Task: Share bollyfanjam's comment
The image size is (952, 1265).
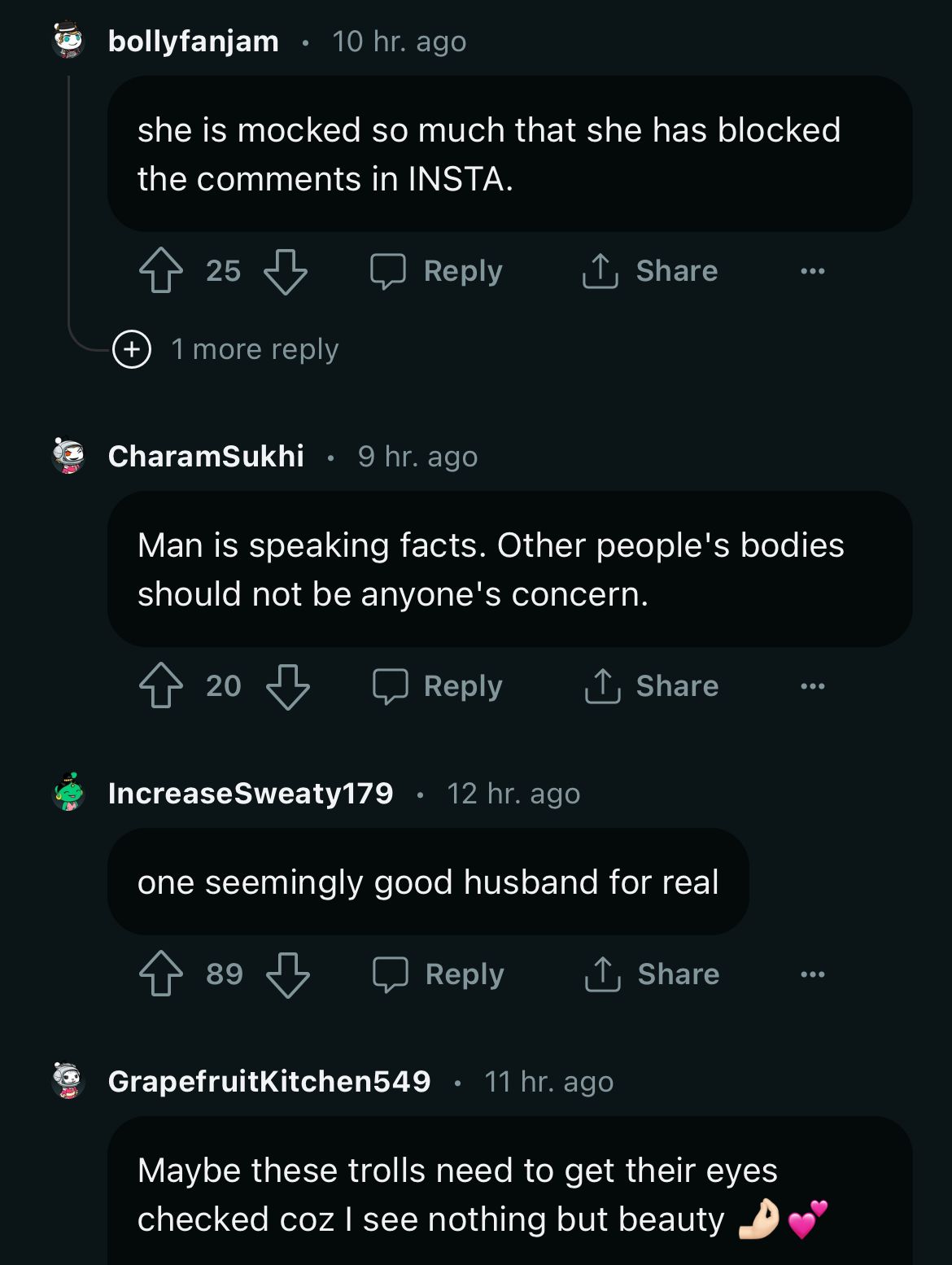Action: [650, 270]
